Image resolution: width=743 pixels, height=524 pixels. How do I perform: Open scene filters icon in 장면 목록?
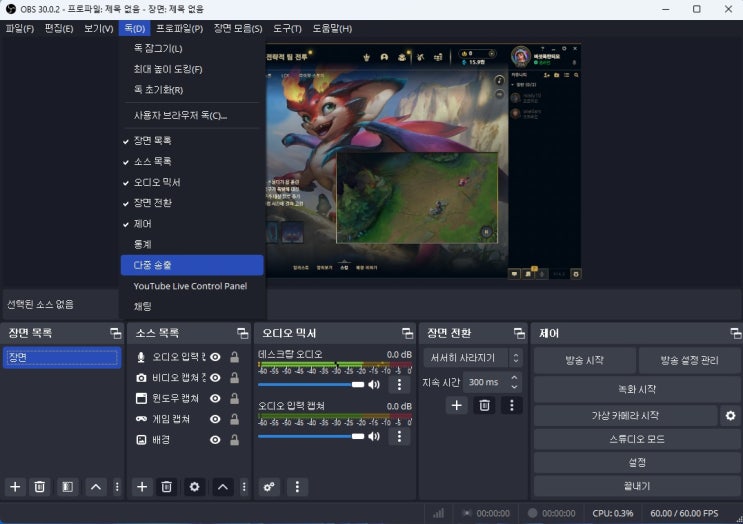(68, 487)
